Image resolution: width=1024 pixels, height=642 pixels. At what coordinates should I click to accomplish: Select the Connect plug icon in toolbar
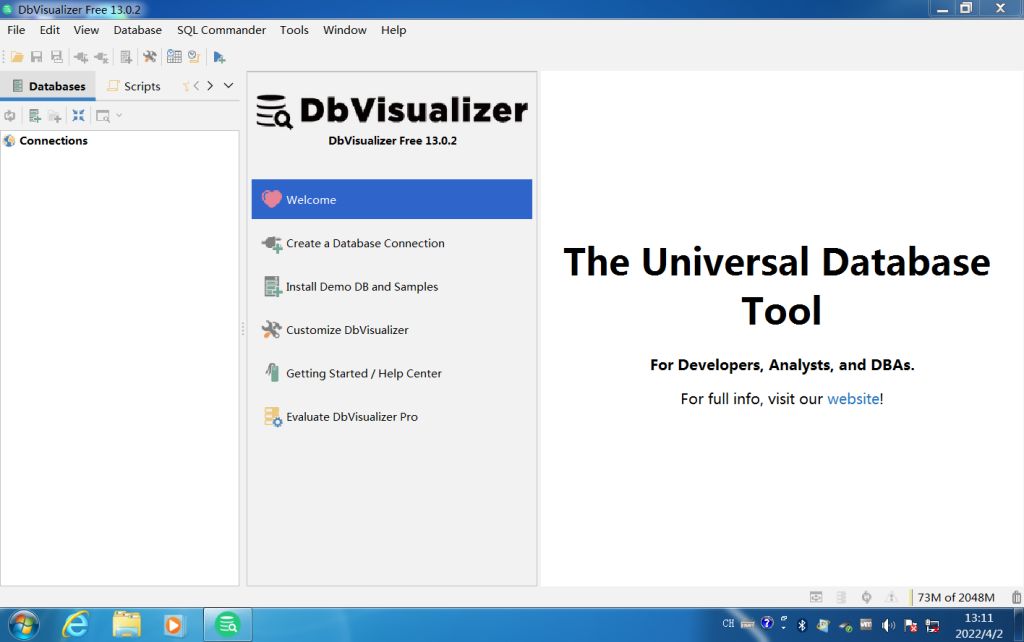coord(82,57)
